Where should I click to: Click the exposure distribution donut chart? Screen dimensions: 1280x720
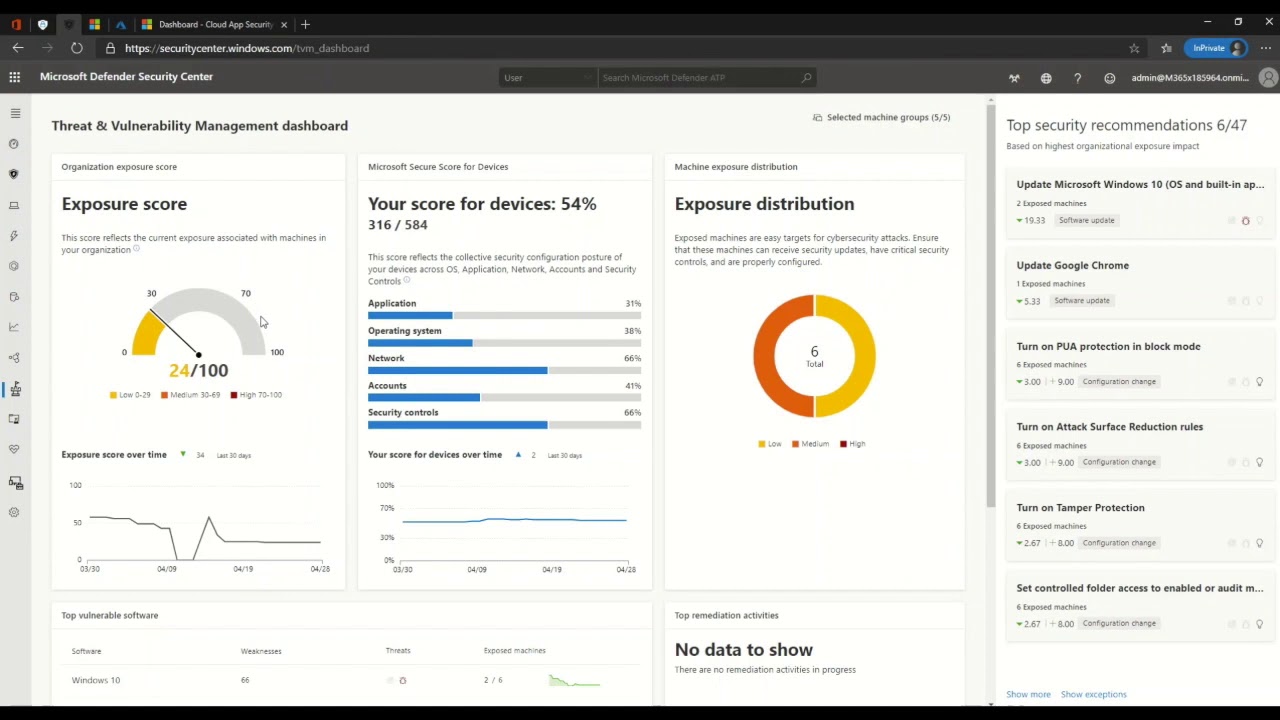coord(814,356)
